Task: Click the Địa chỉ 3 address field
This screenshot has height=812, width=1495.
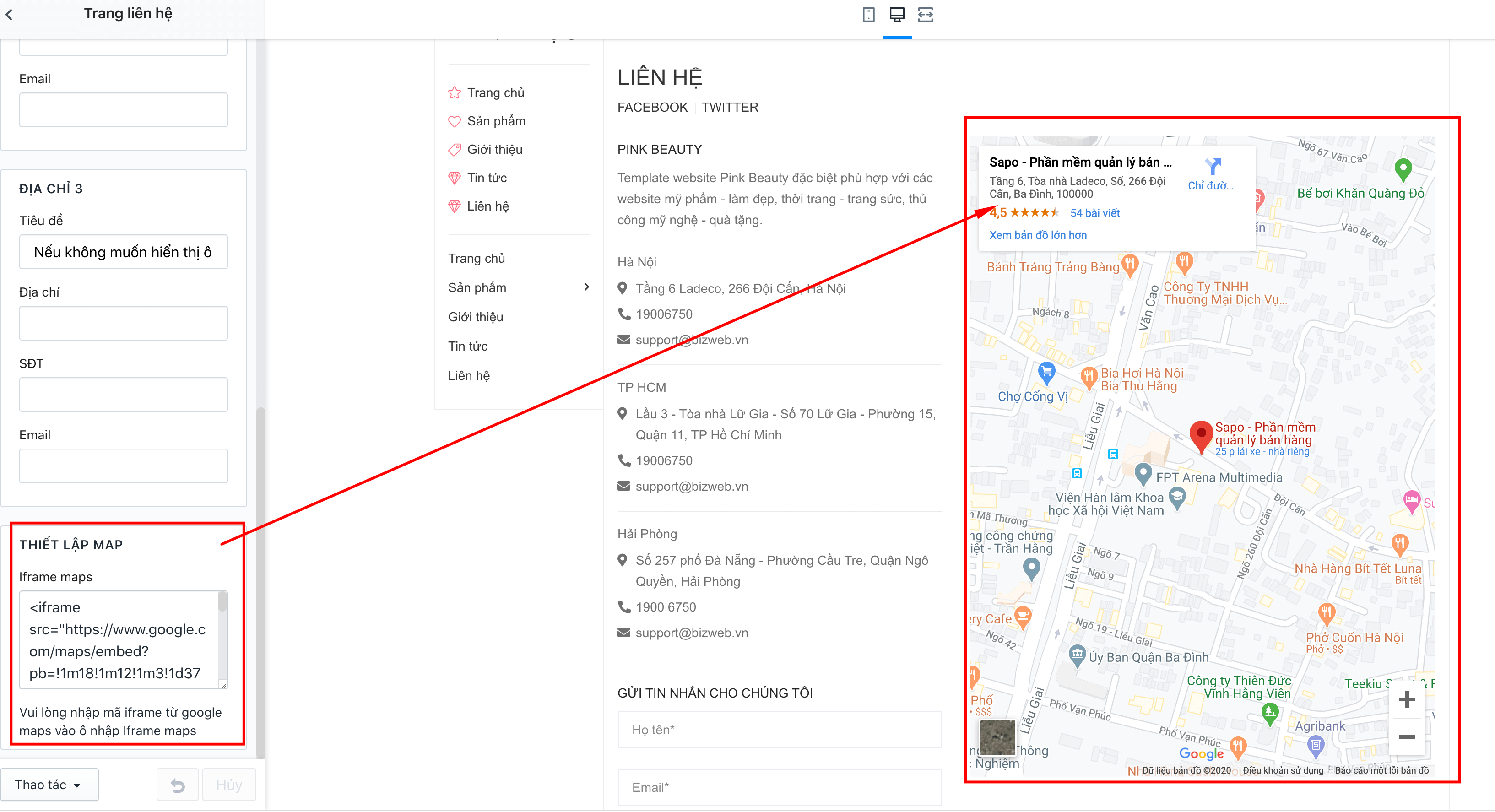Action: (x=124, y=323)
